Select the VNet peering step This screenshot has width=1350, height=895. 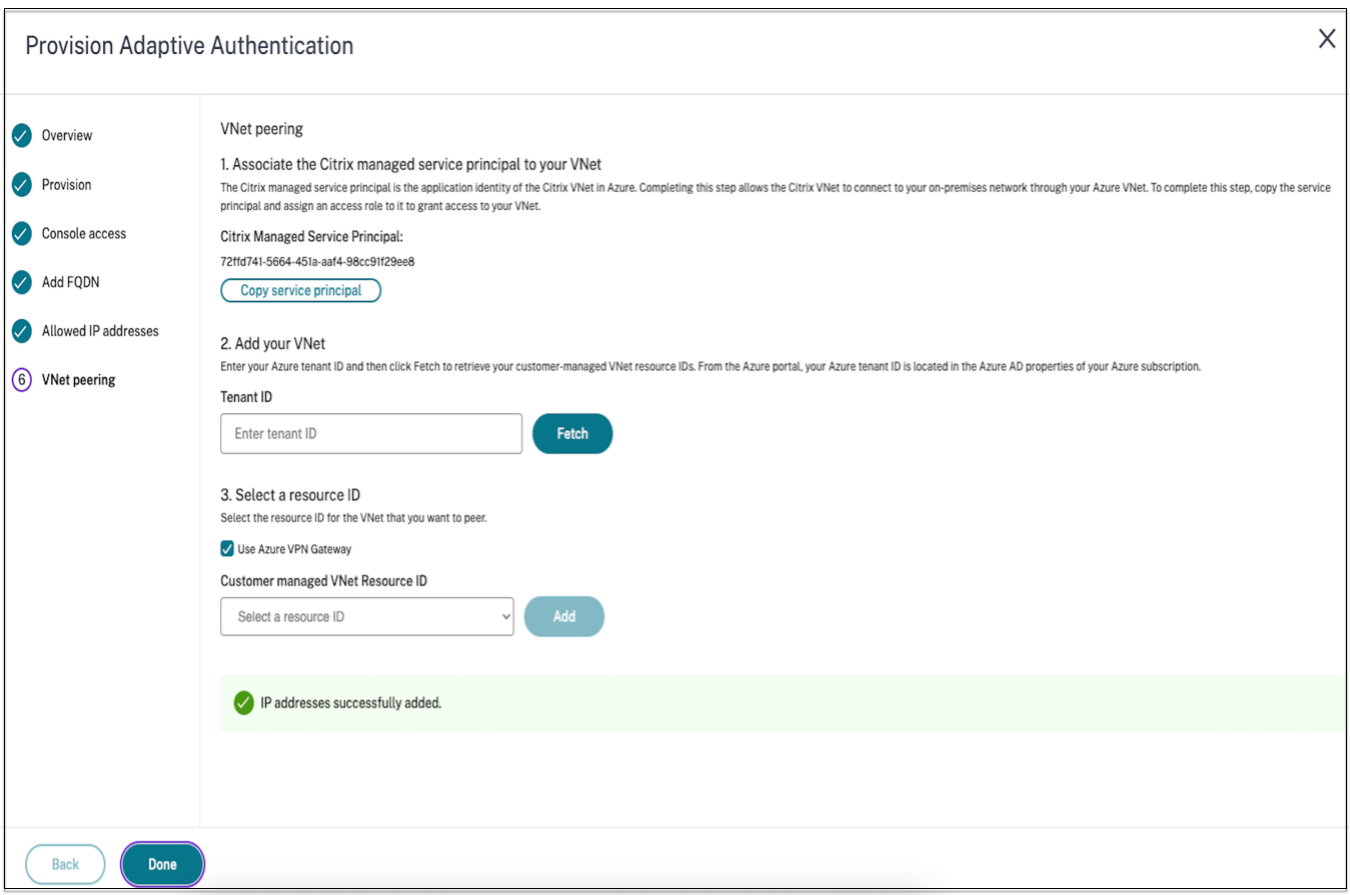point(78,380)
